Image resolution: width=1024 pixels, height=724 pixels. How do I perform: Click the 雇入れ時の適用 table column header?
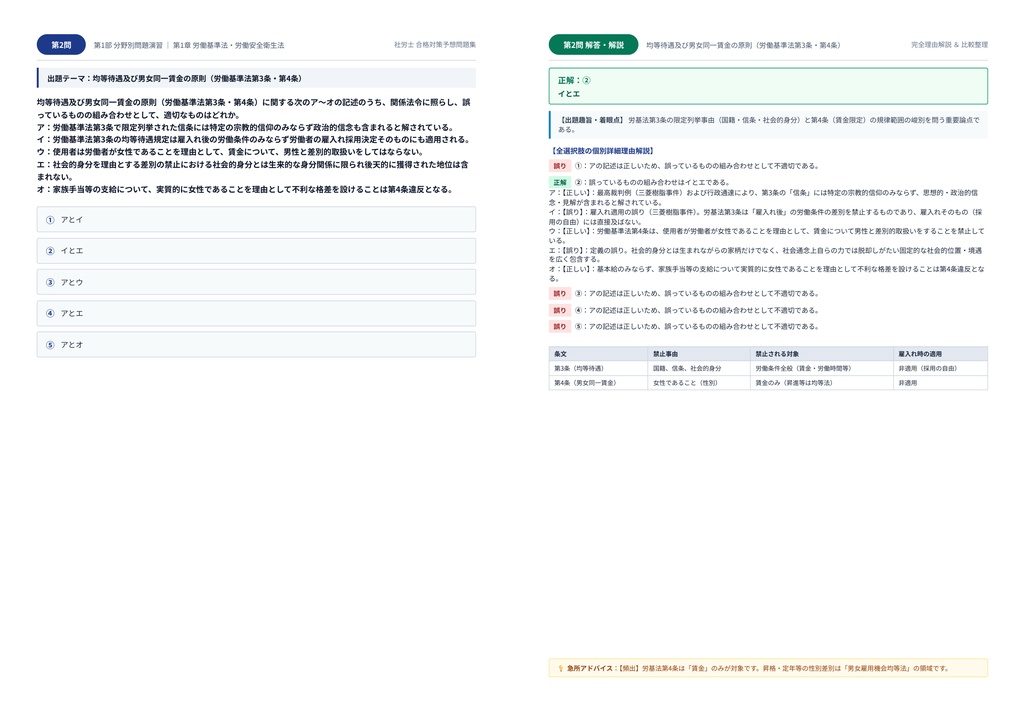click(940, 354)
